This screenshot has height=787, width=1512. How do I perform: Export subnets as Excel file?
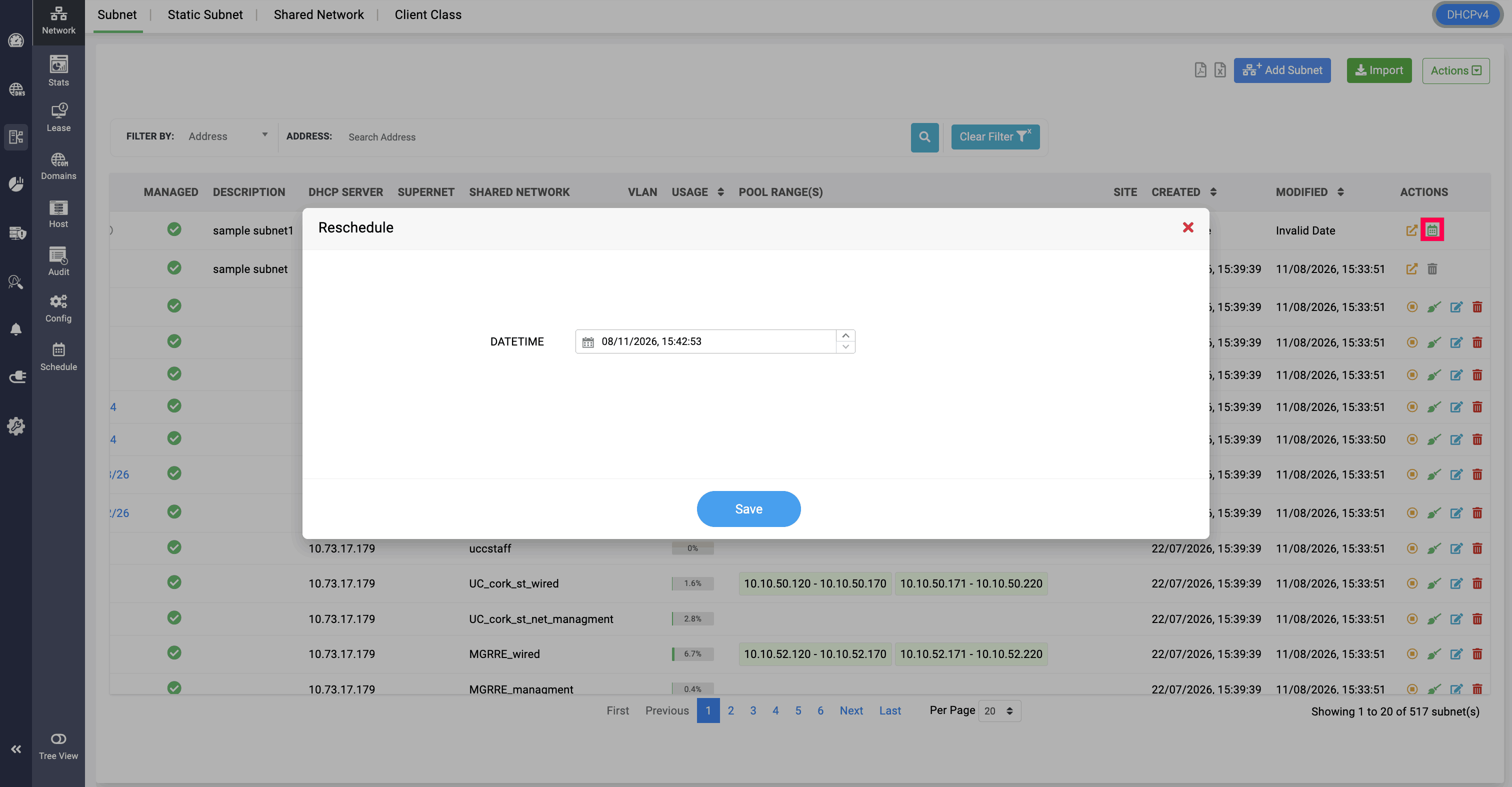(x=1219, y=70)
